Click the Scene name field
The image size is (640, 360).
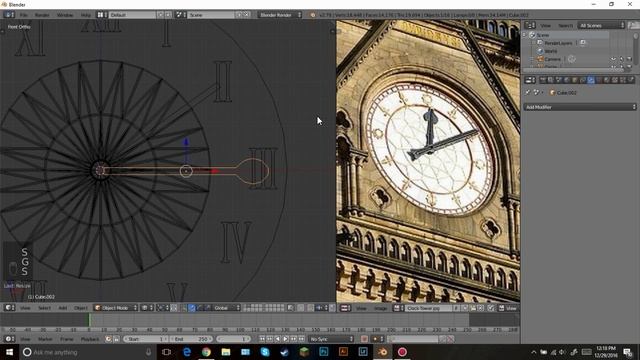[x=211, y=15]
